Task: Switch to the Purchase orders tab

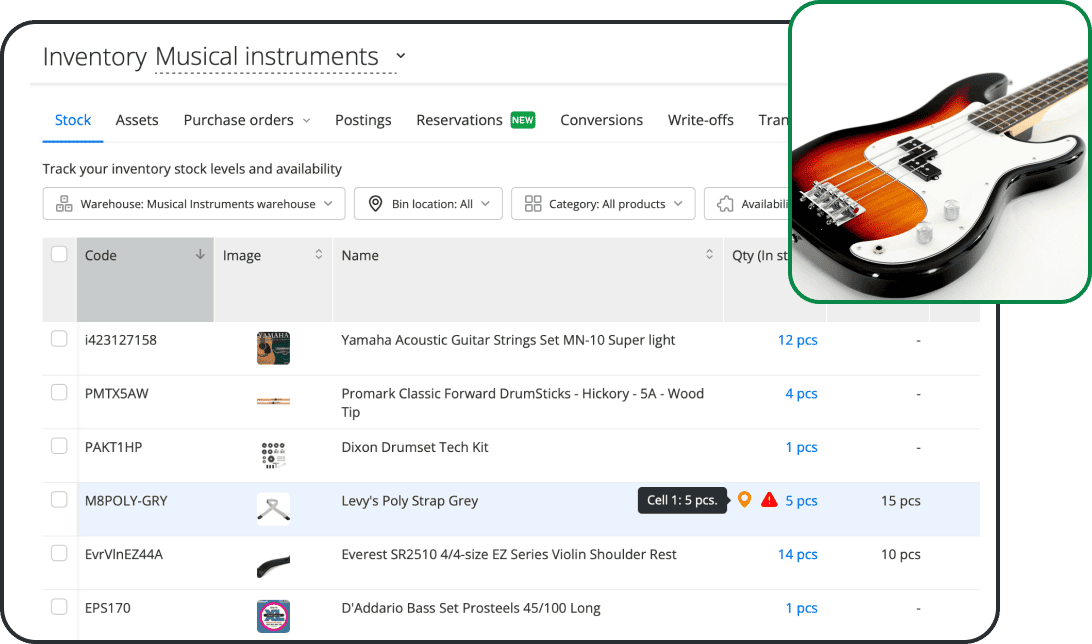Action: pos(240,119)
